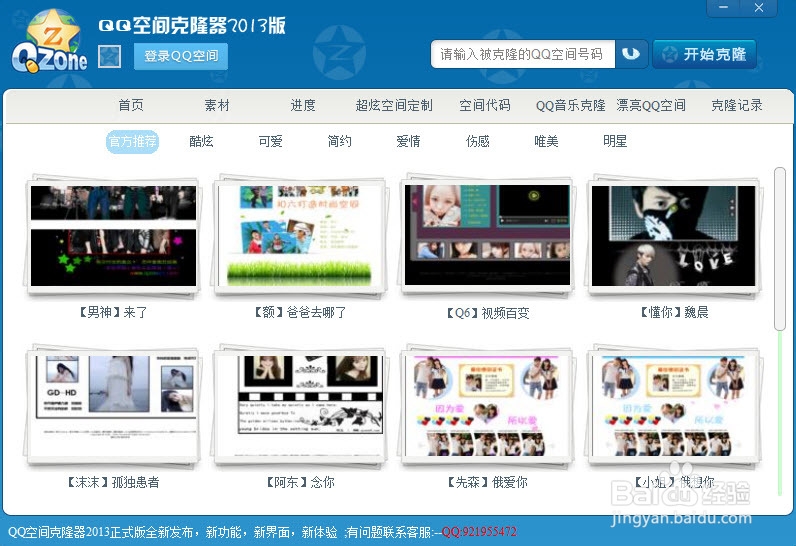The image size is (796, 546).
Task: Open the 漂亮QQ空间 tab
Action: point(651,105)
